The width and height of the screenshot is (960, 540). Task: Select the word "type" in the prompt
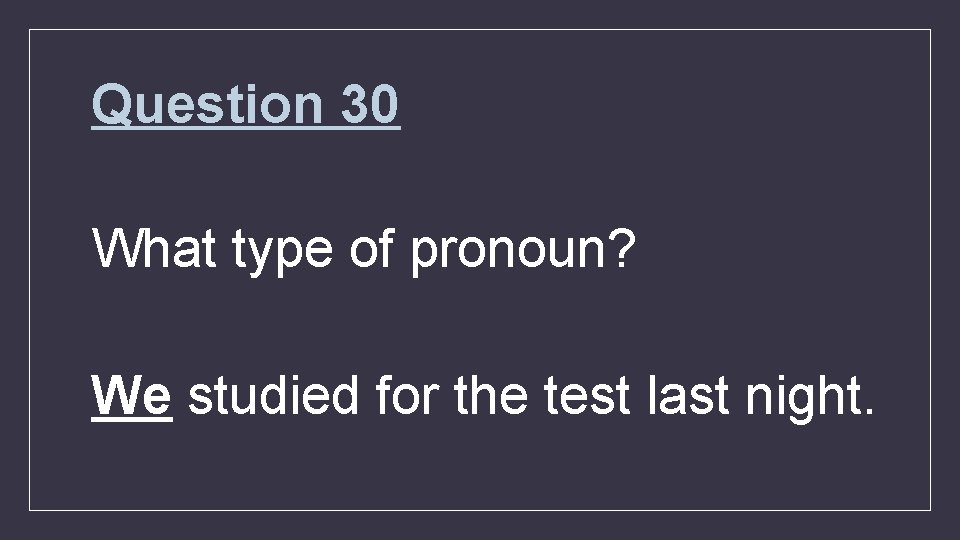pyautogui.click(x=282, y=252)
